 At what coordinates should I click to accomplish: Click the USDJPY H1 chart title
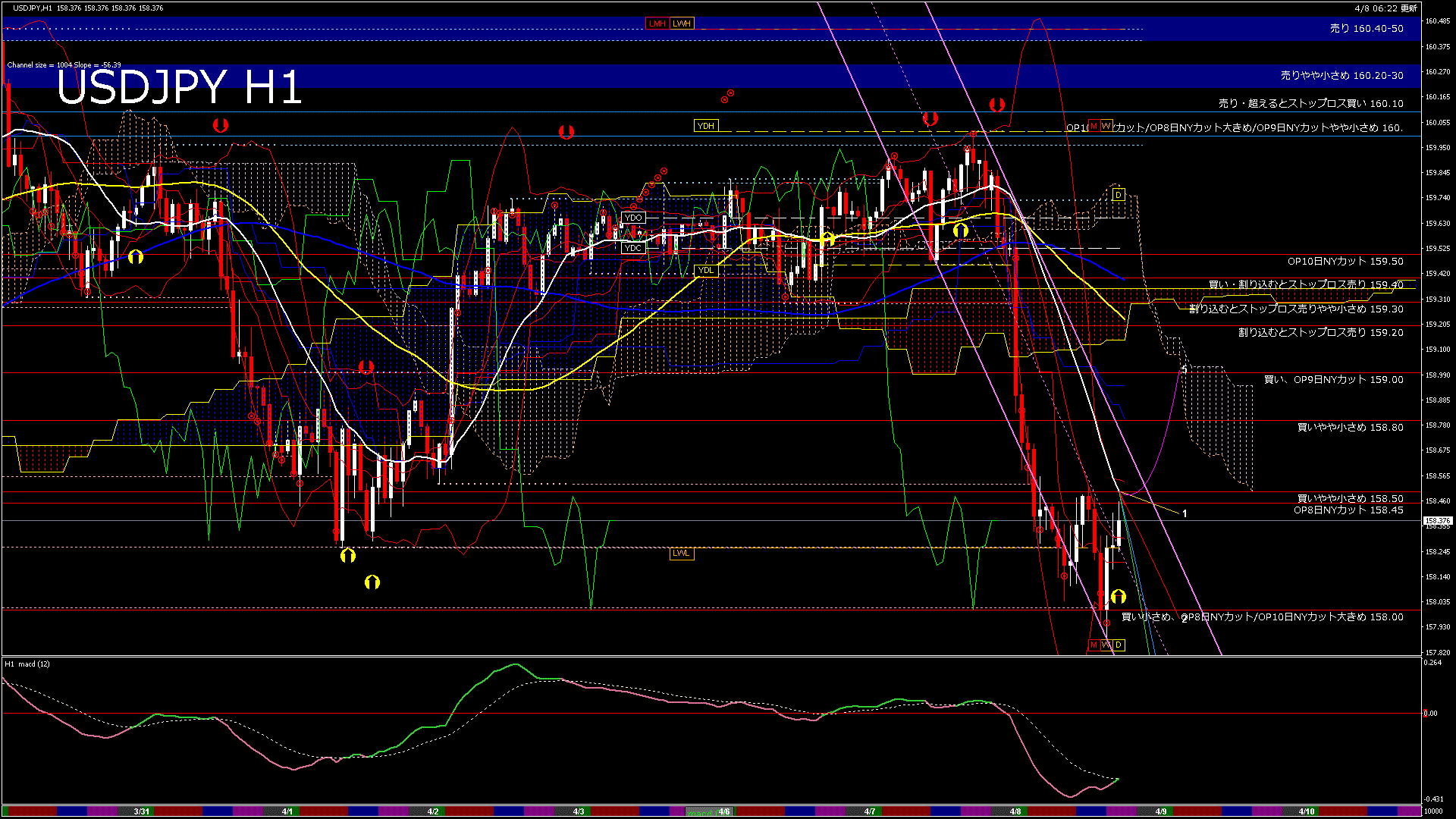tap(179, 87)
